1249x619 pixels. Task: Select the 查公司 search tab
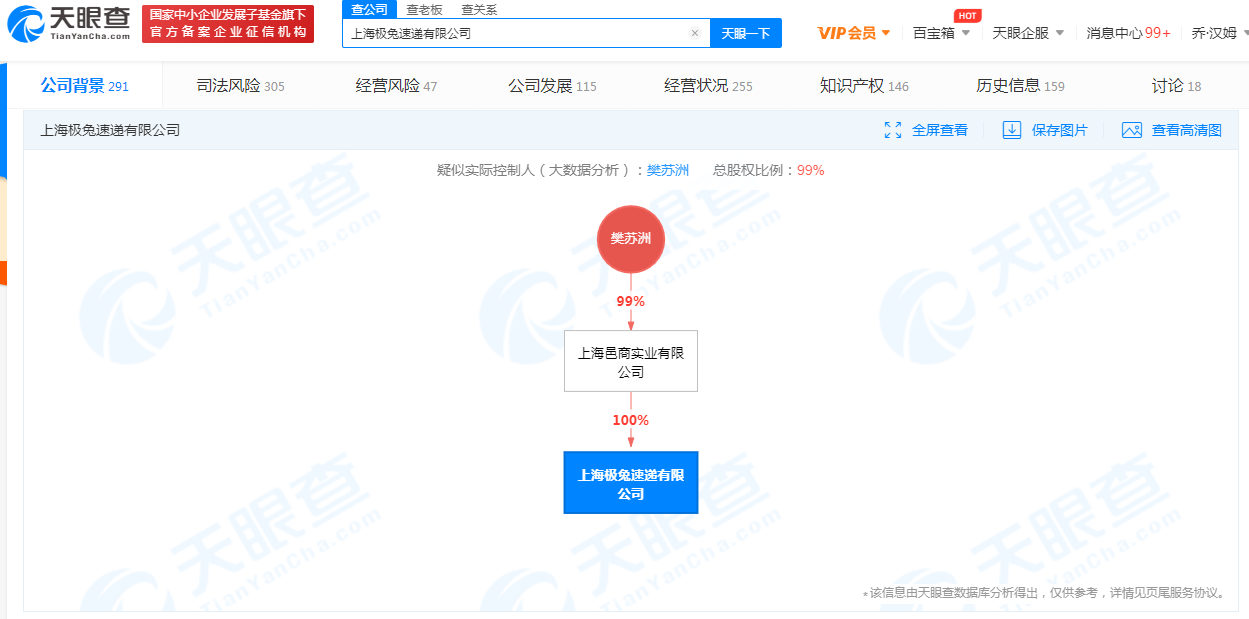click(x=369, y=9)
